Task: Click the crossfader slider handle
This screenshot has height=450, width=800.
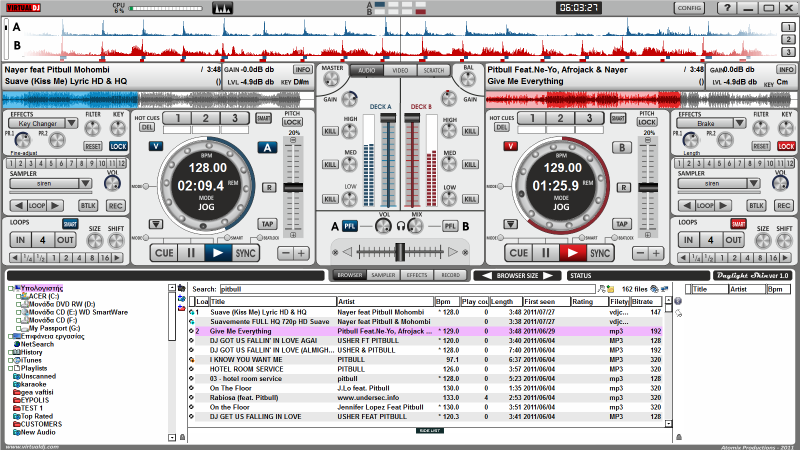Action: tap(399, 252)
